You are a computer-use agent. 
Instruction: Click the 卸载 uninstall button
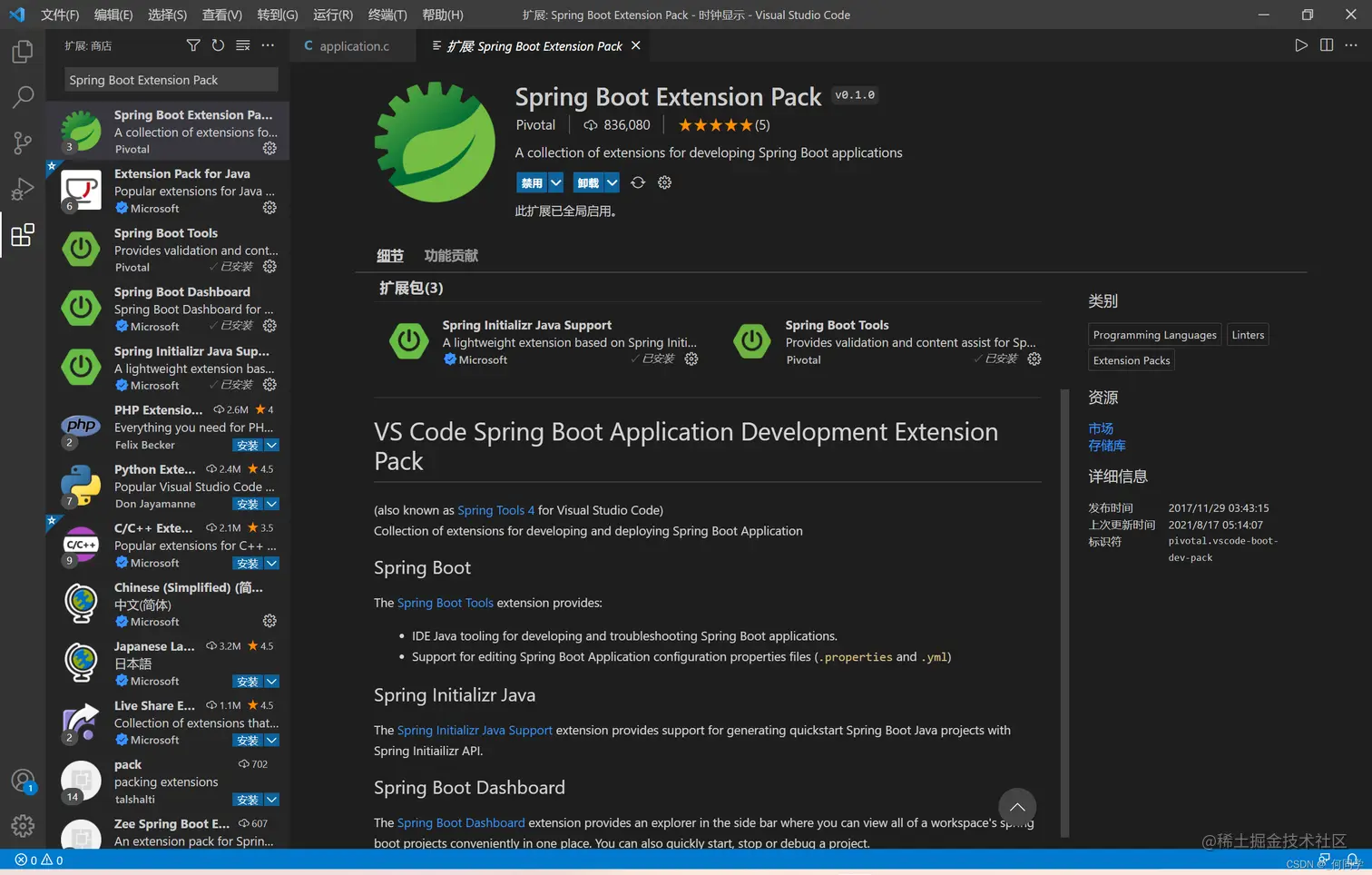[588, 182]
